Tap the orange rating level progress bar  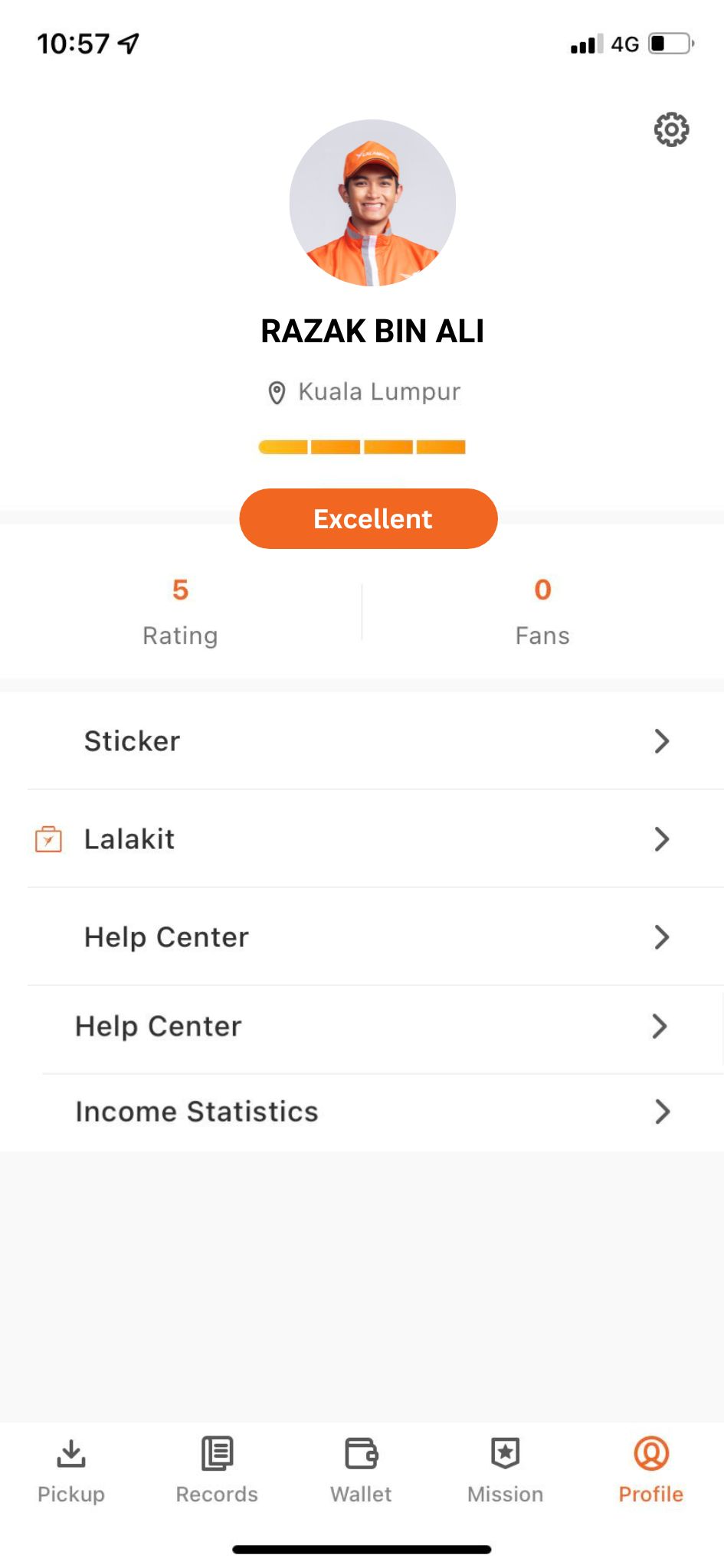pos(362,447)
